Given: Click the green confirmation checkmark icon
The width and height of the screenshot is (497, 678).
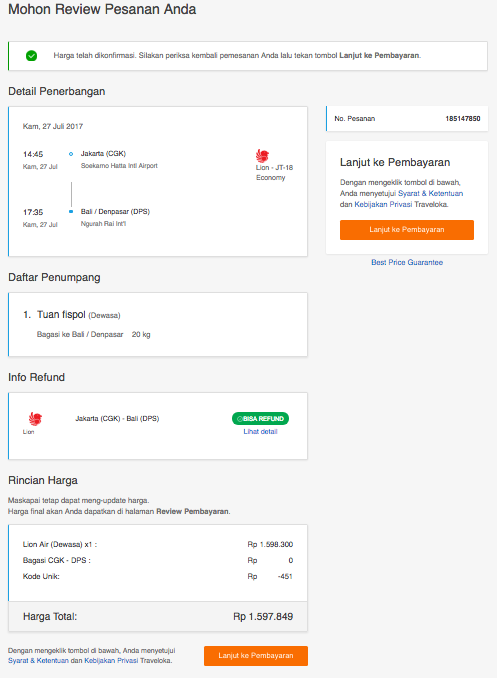Looking at the screenshot, I should pos(32,55).
